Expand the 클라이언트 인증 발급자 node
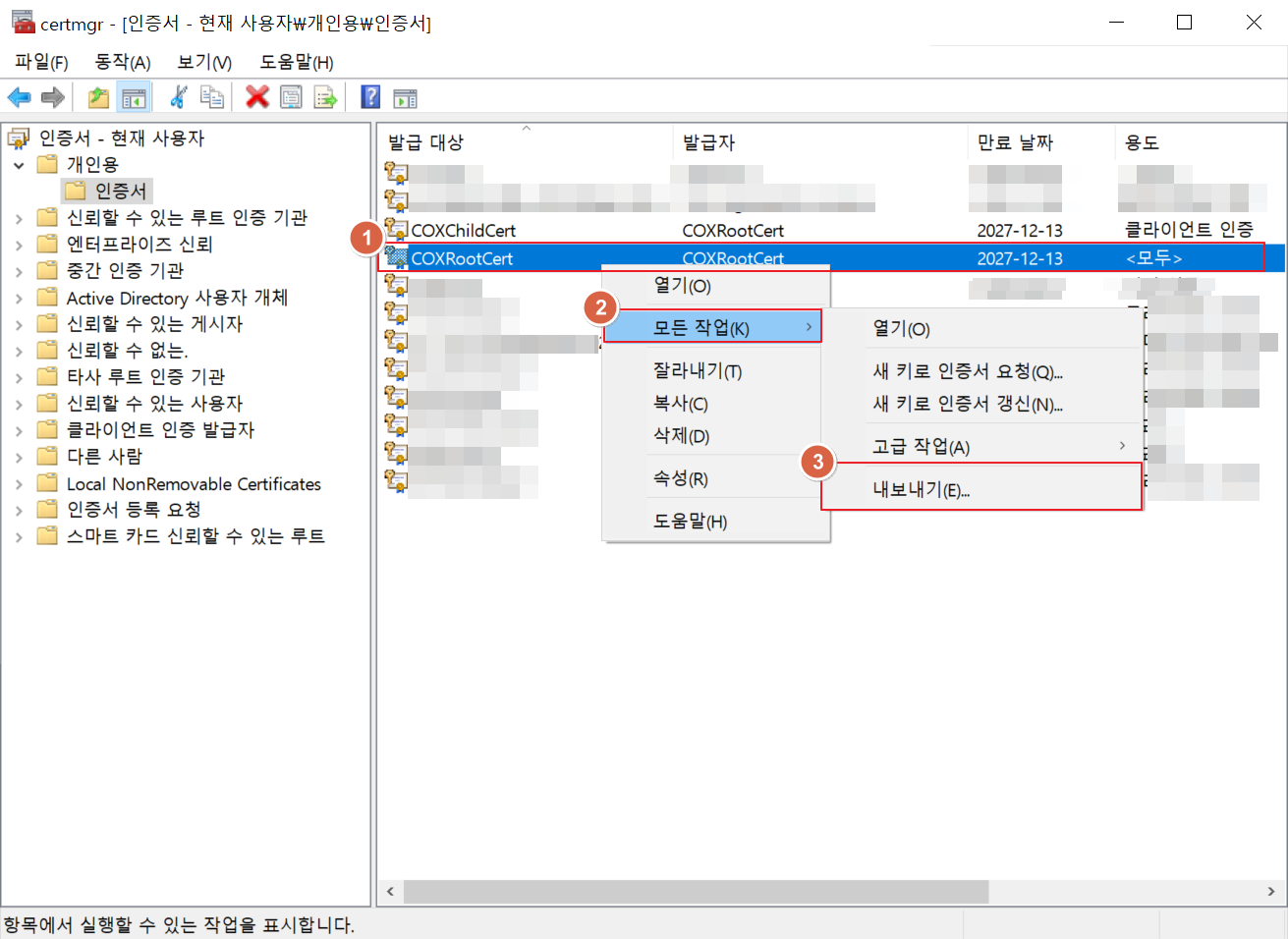The image size is (1288, 939). point(19,430)
